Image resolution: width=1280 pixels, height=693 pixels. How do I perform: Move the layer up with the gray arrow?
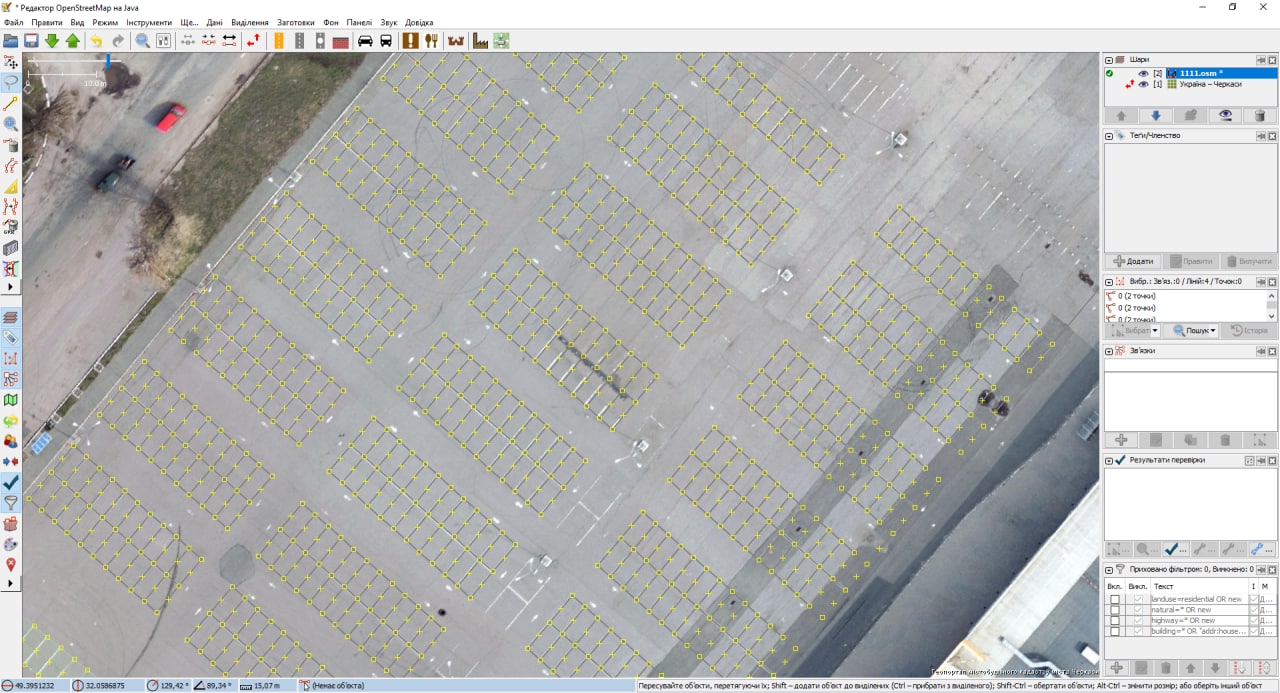click(x=1121, y=116)
